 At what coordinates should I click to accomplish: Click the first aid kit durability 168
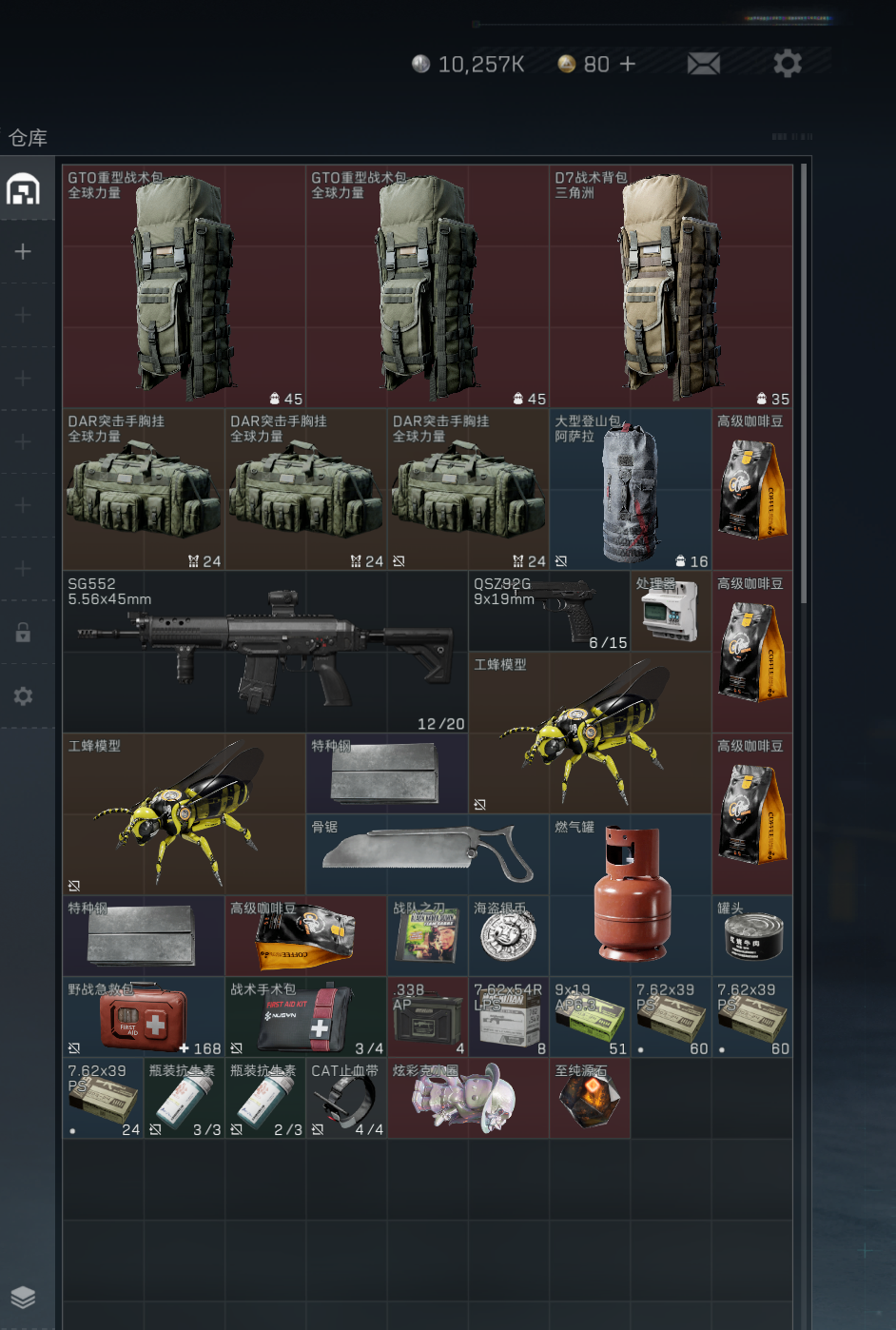click(x=200, y=1048)
